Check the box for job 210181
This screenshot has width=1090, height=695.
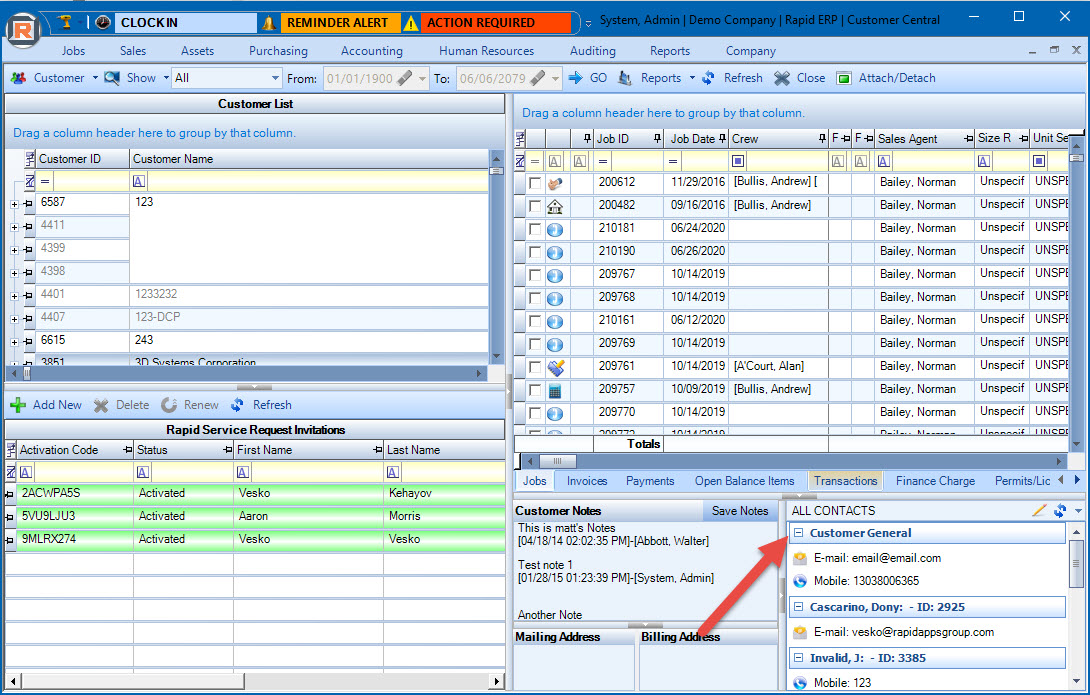535,229
